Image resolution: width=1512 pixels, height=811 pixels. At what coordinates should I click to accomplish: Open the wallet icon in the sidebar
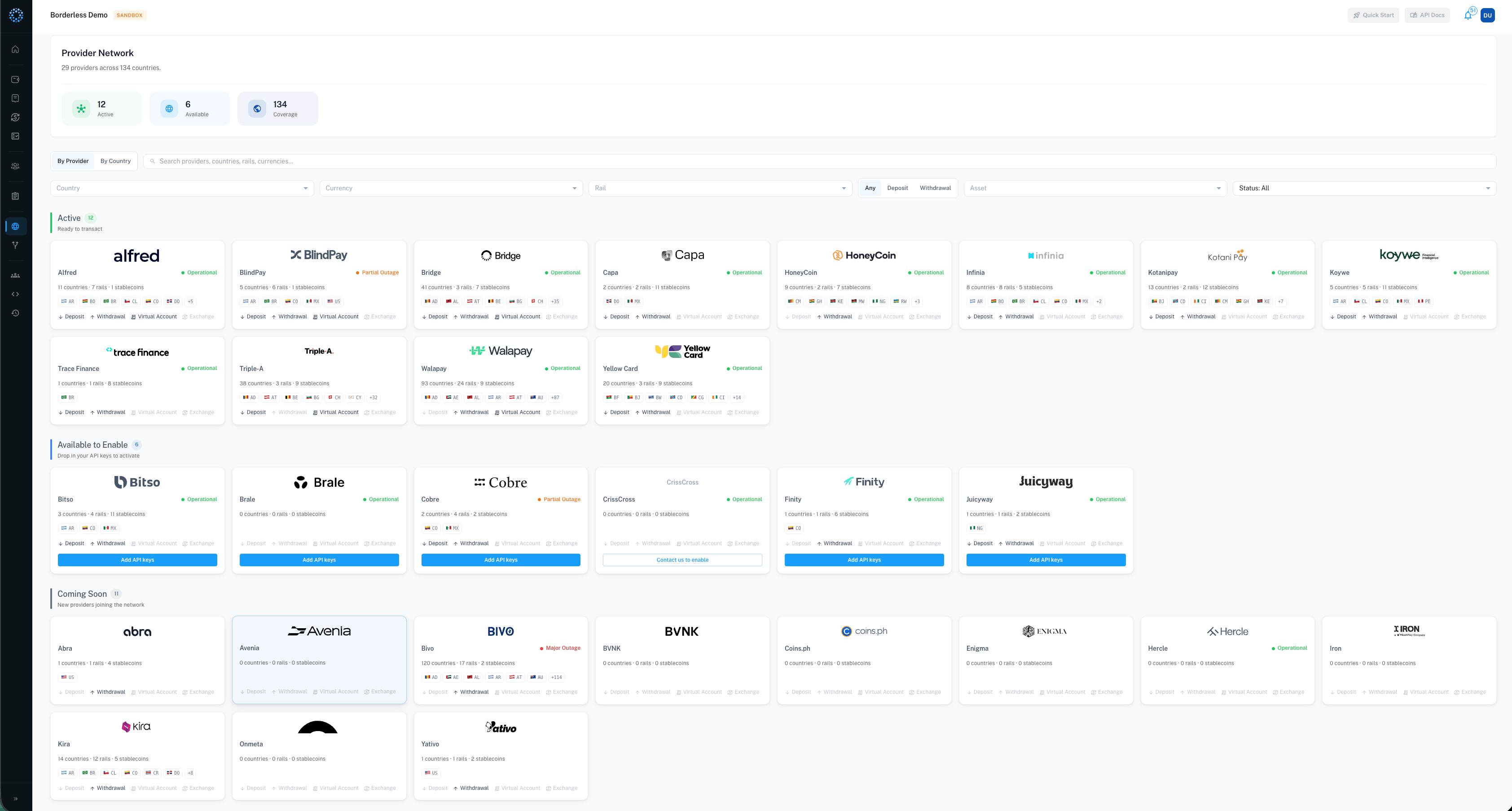click(15, 79)
